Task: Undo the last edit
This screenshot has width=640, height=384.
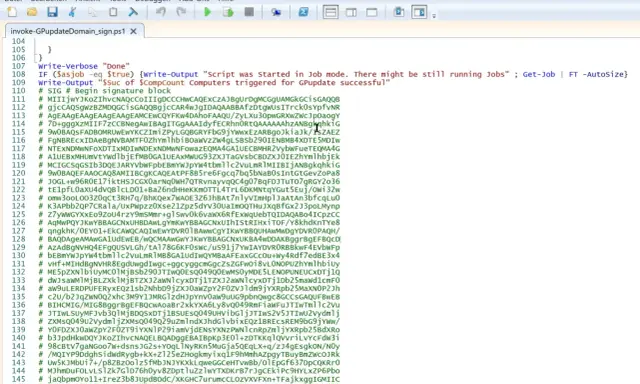Action: coord(161,12)
